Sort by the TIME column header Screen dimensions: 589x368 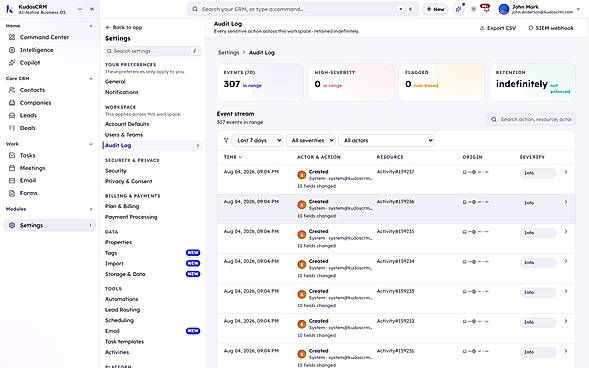point(233,157)
